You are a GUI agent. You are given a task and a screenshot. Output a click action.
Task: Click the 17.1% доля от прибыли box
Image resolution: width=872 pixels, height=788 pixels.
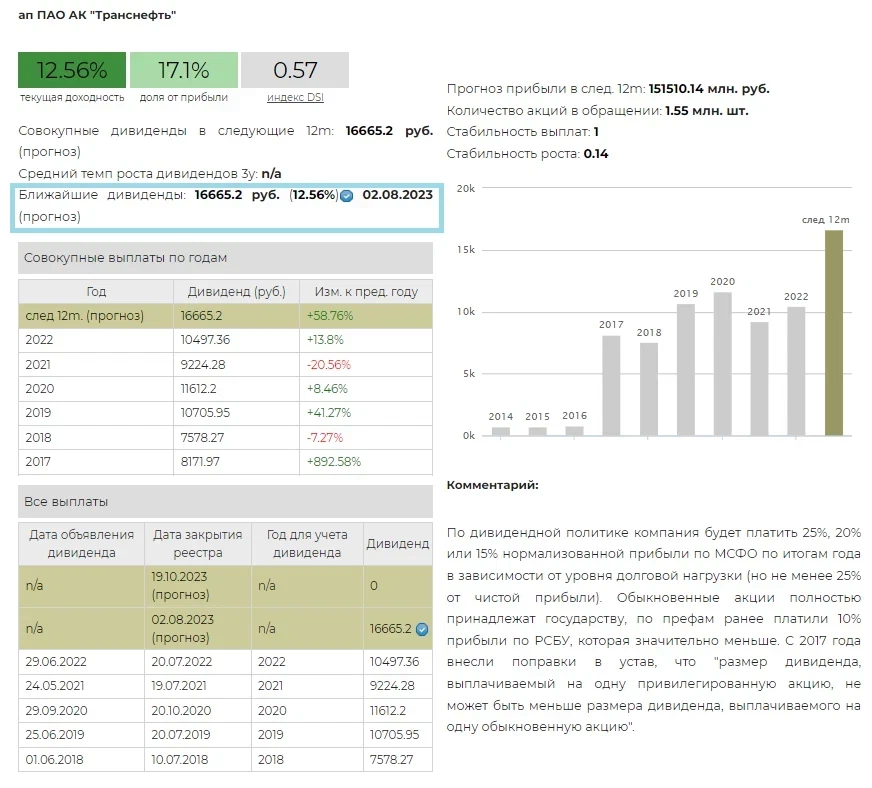tap(184, 70)
